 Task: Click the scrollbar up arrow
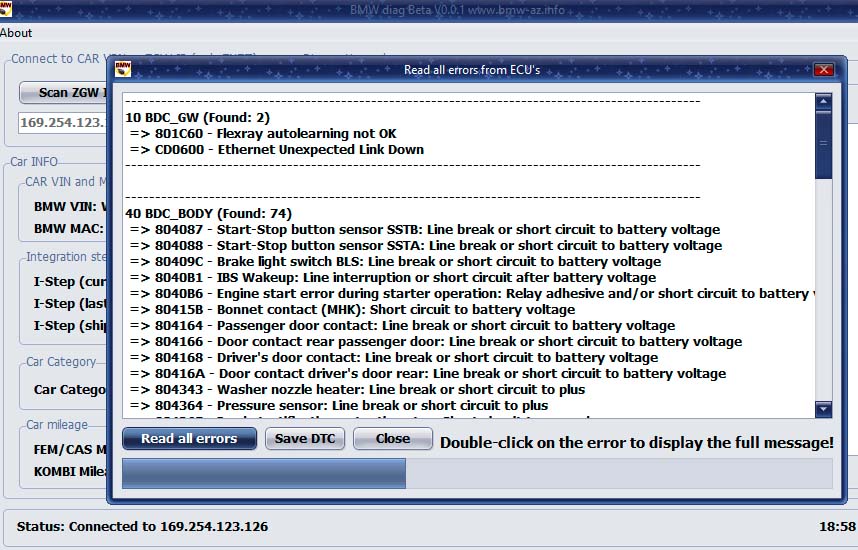click(824, 101)
